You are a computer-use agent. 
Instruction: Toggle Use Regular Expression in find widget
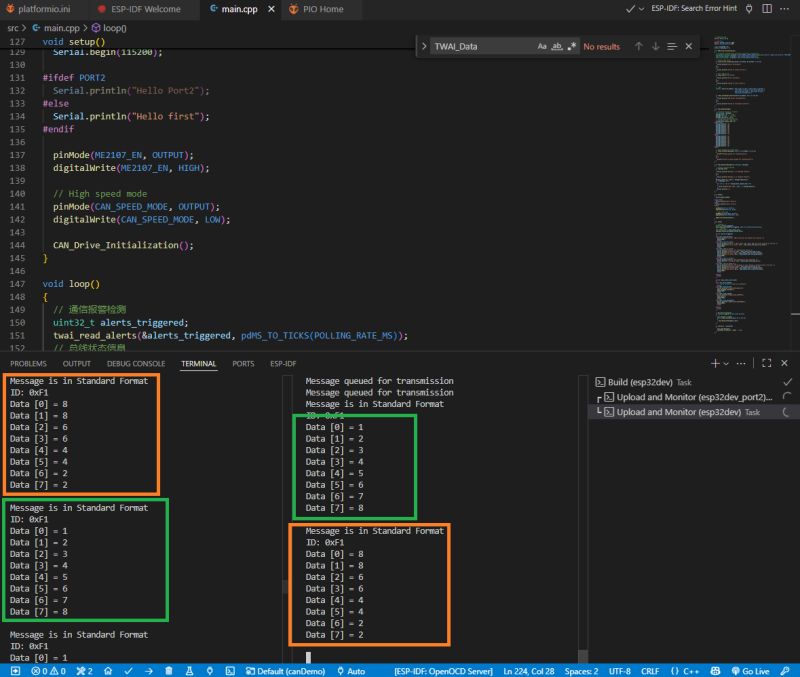pyautogui.click(x=571, y=46)
